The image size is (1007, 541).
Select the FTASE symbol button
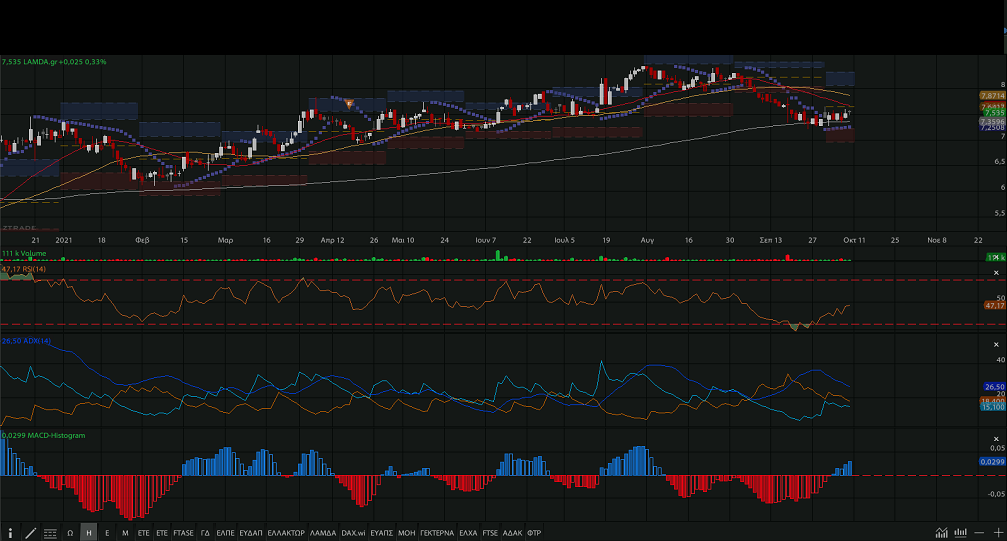(x=184, y=533)
